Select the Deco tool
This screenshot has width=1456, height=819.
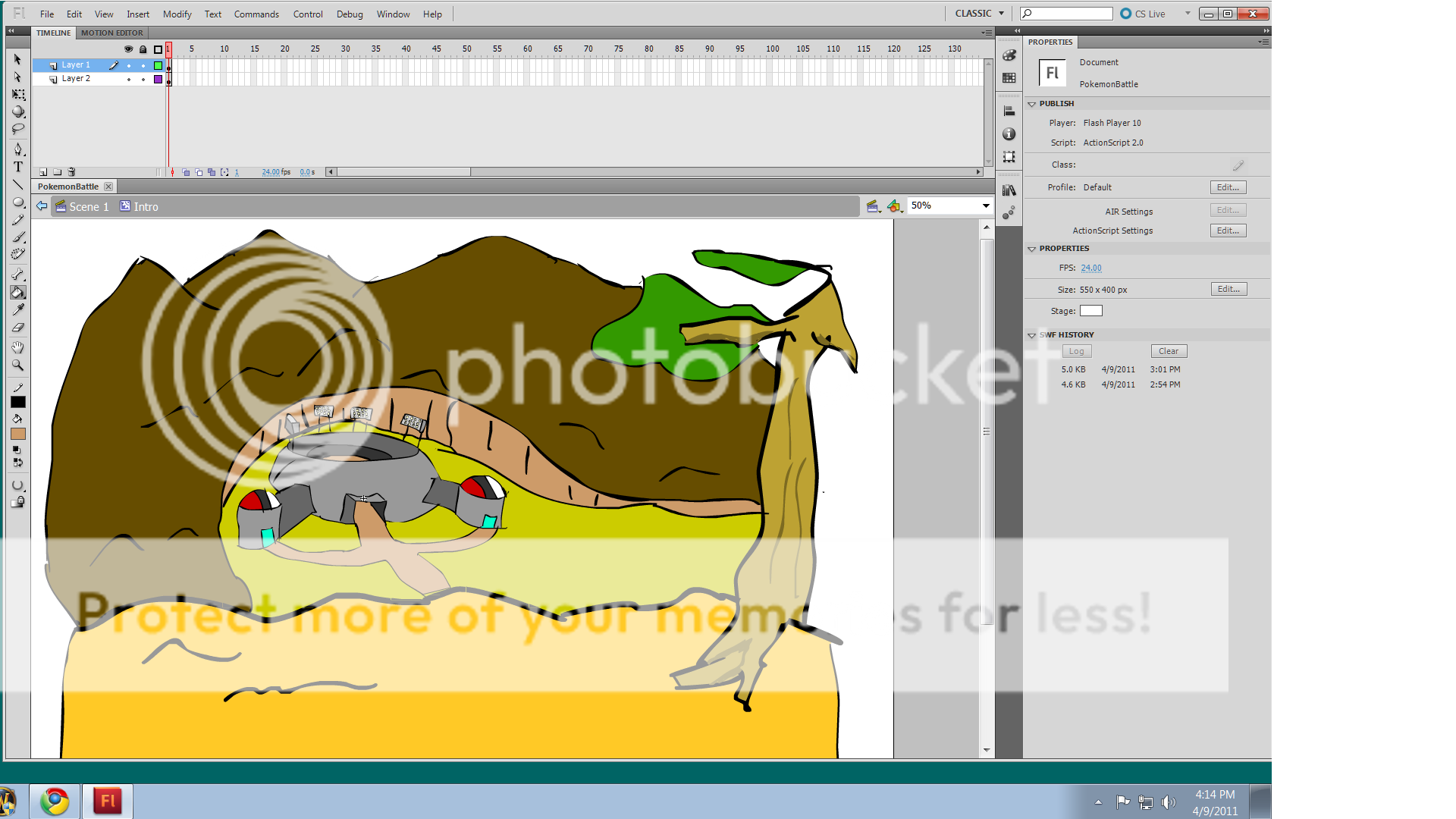click(17, 255)
